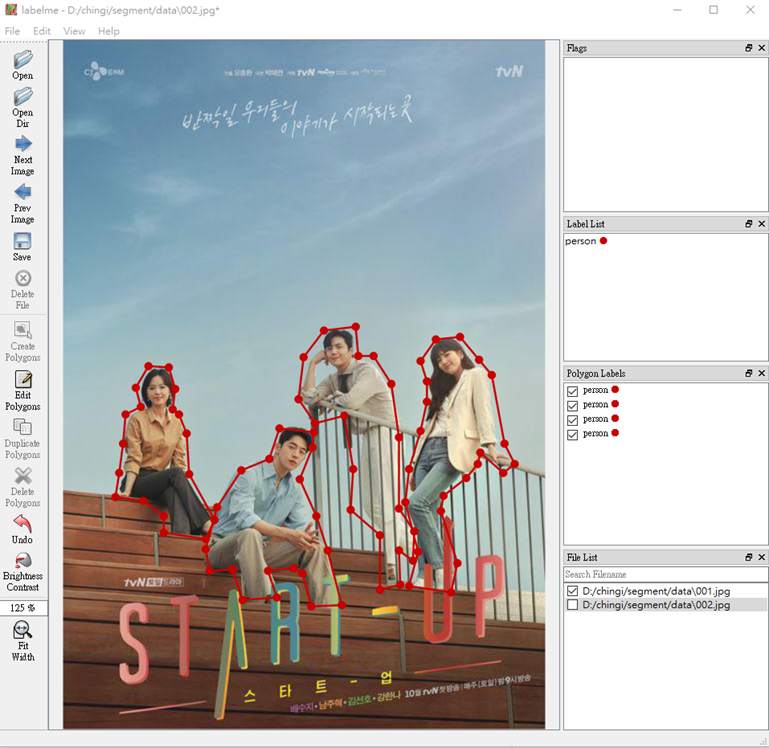The width and height of the screenshot is (769, 748).
Task: Toggle the second person polygon checkbox
Action: [x=572, y=406]
